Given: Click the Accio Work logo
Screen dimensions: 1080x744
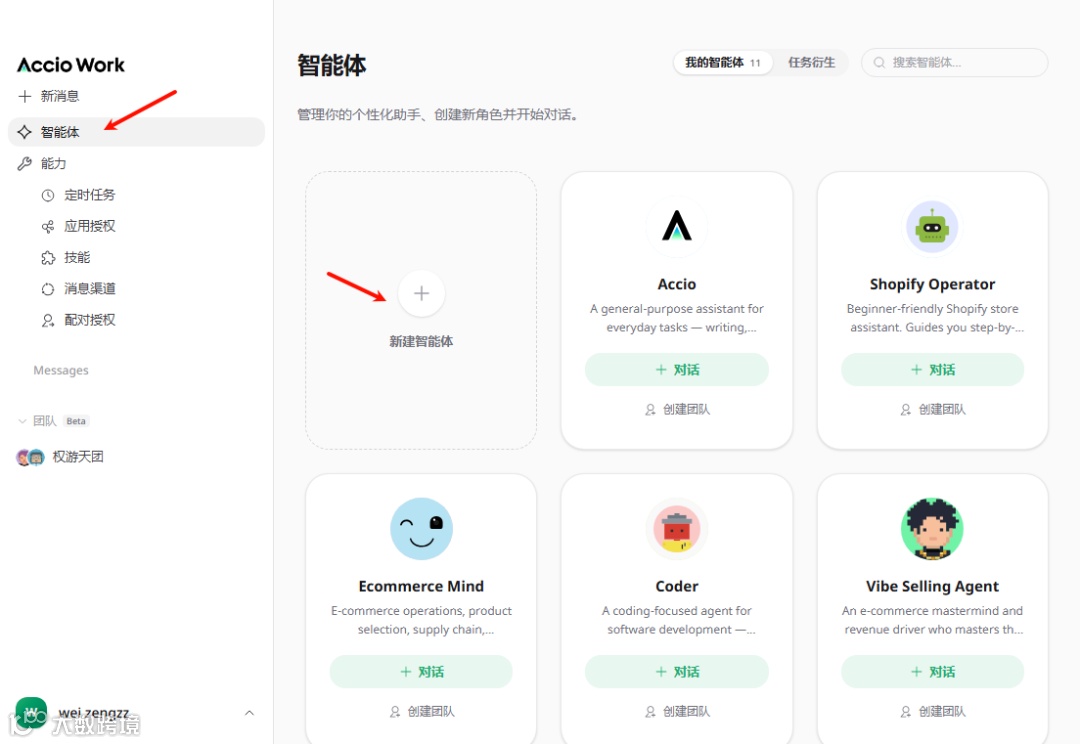Looking at the screenshot, I should click(71, 65).
